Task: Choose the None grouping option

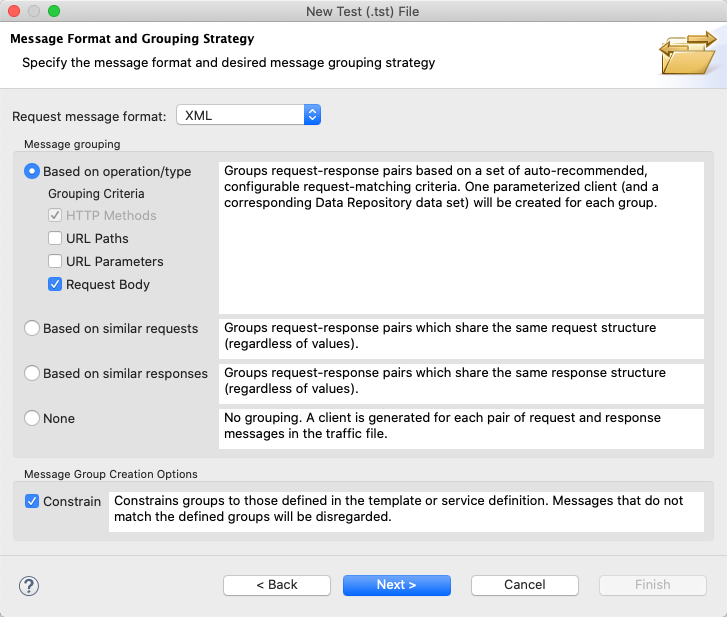Action: (32, 418)
